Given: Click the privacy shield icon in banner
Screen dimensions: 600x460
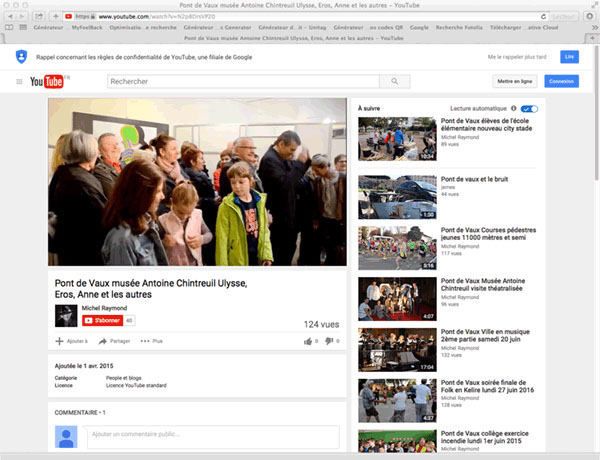Looking at the screenshot, I should pyautogui.click(x=21, y=57).
